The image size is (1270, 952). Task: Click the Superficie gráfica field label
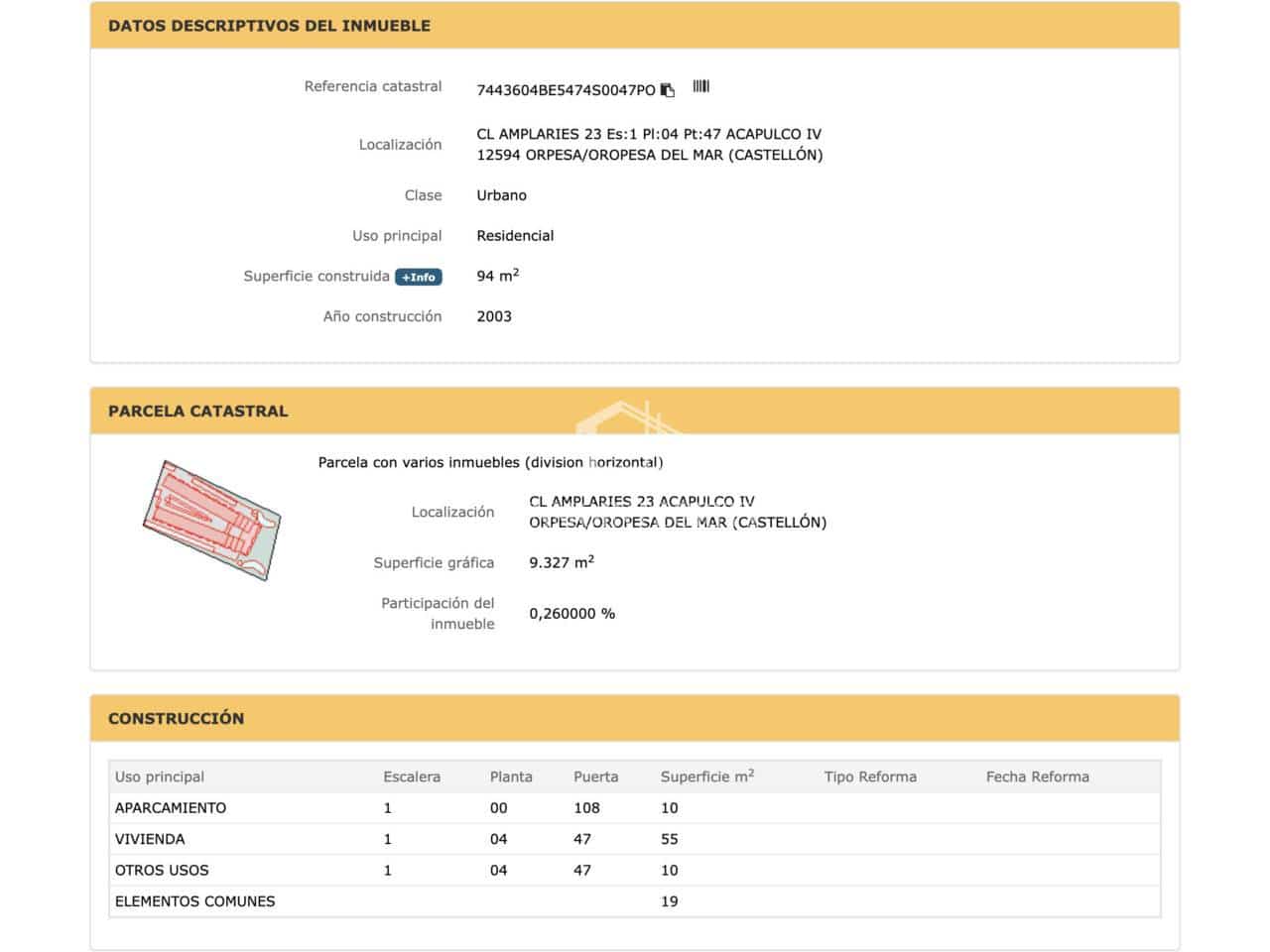(x=434, y=563)
